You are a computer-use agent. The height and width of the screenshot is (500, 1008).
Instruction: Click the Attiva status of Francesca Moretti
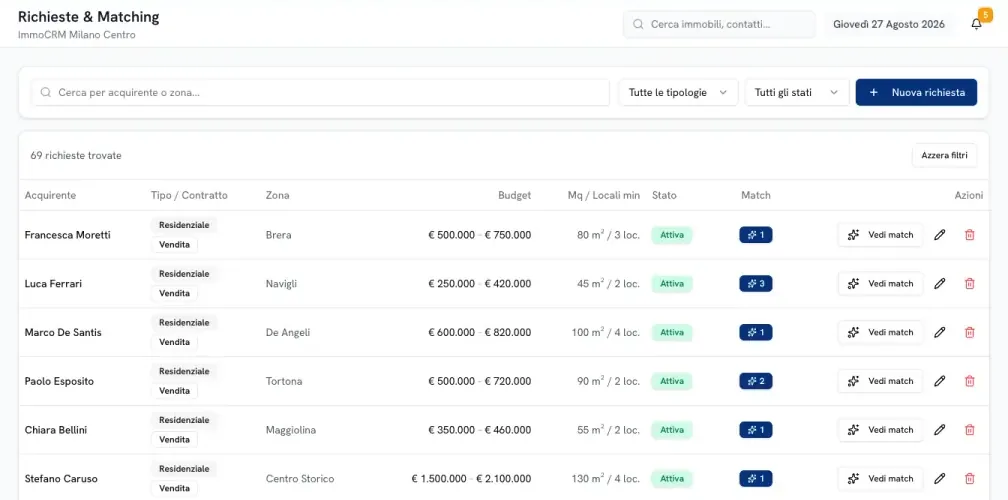tap(672, 235)
